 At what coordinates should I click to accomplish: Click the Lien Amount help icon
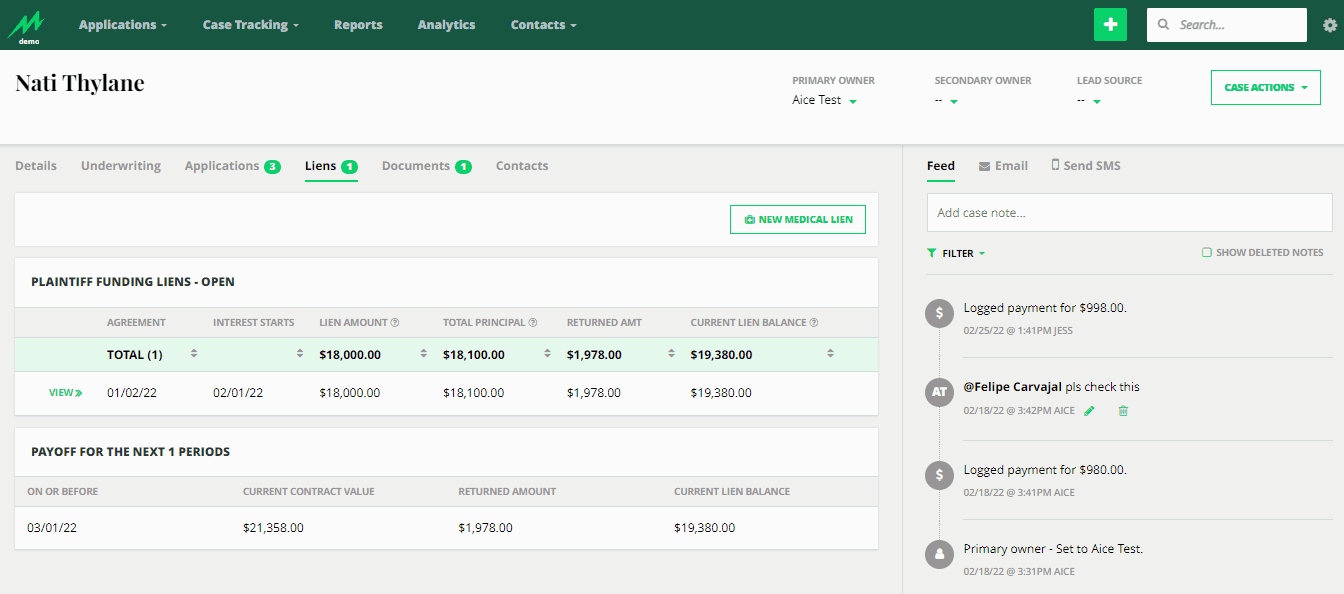click(395, 323)
